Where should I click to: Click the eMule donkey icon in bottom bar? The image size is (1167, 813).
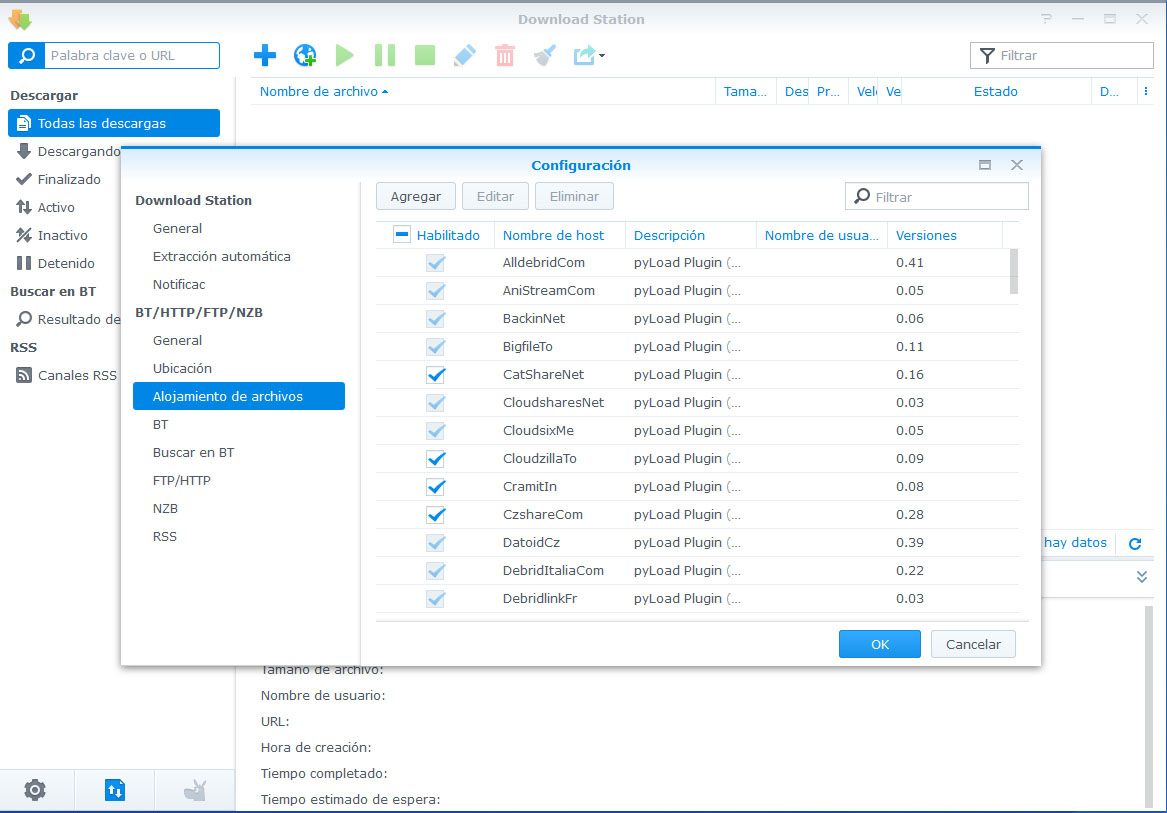[x=194, y=790]
